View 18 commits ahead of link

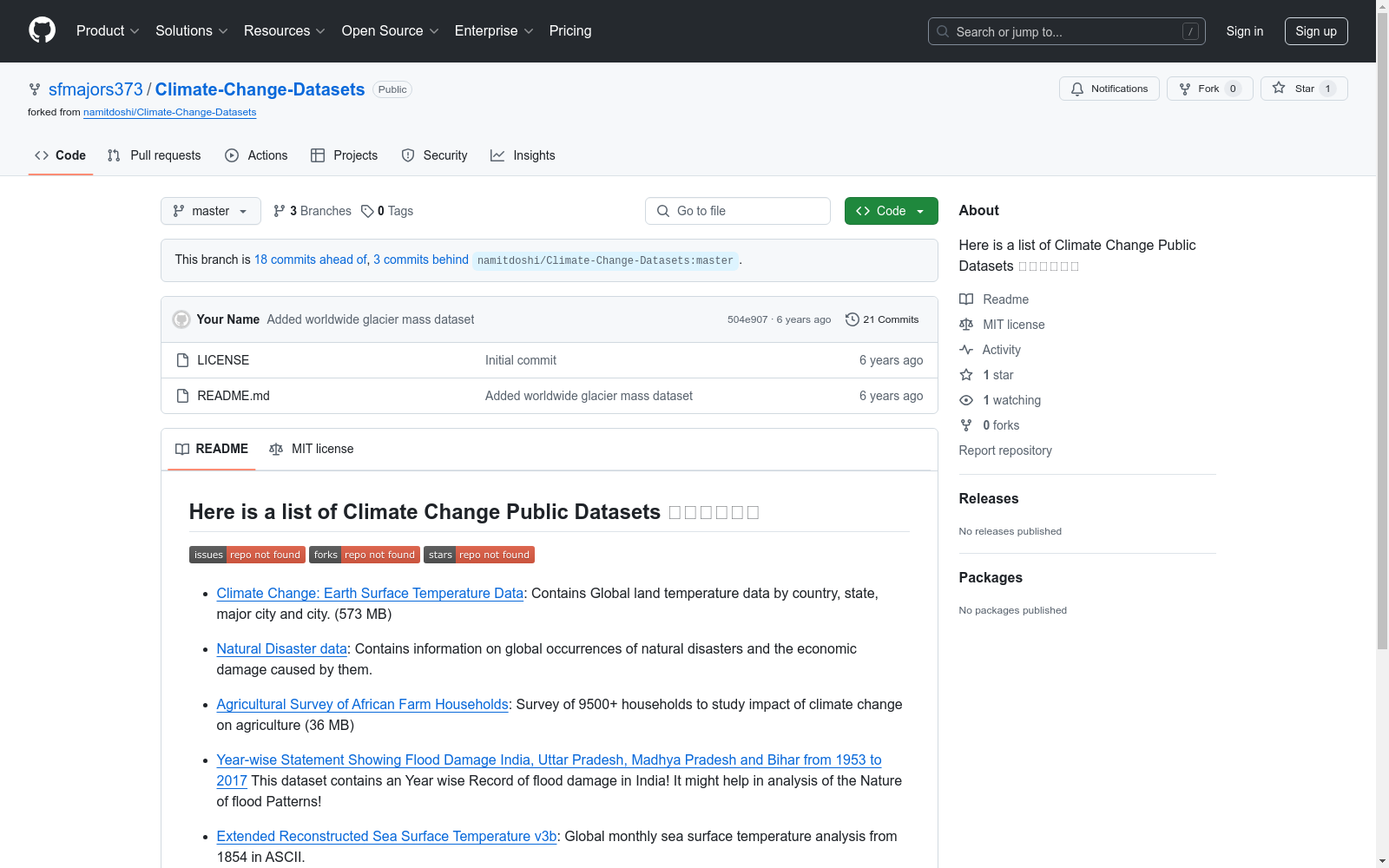coord(311,260)
